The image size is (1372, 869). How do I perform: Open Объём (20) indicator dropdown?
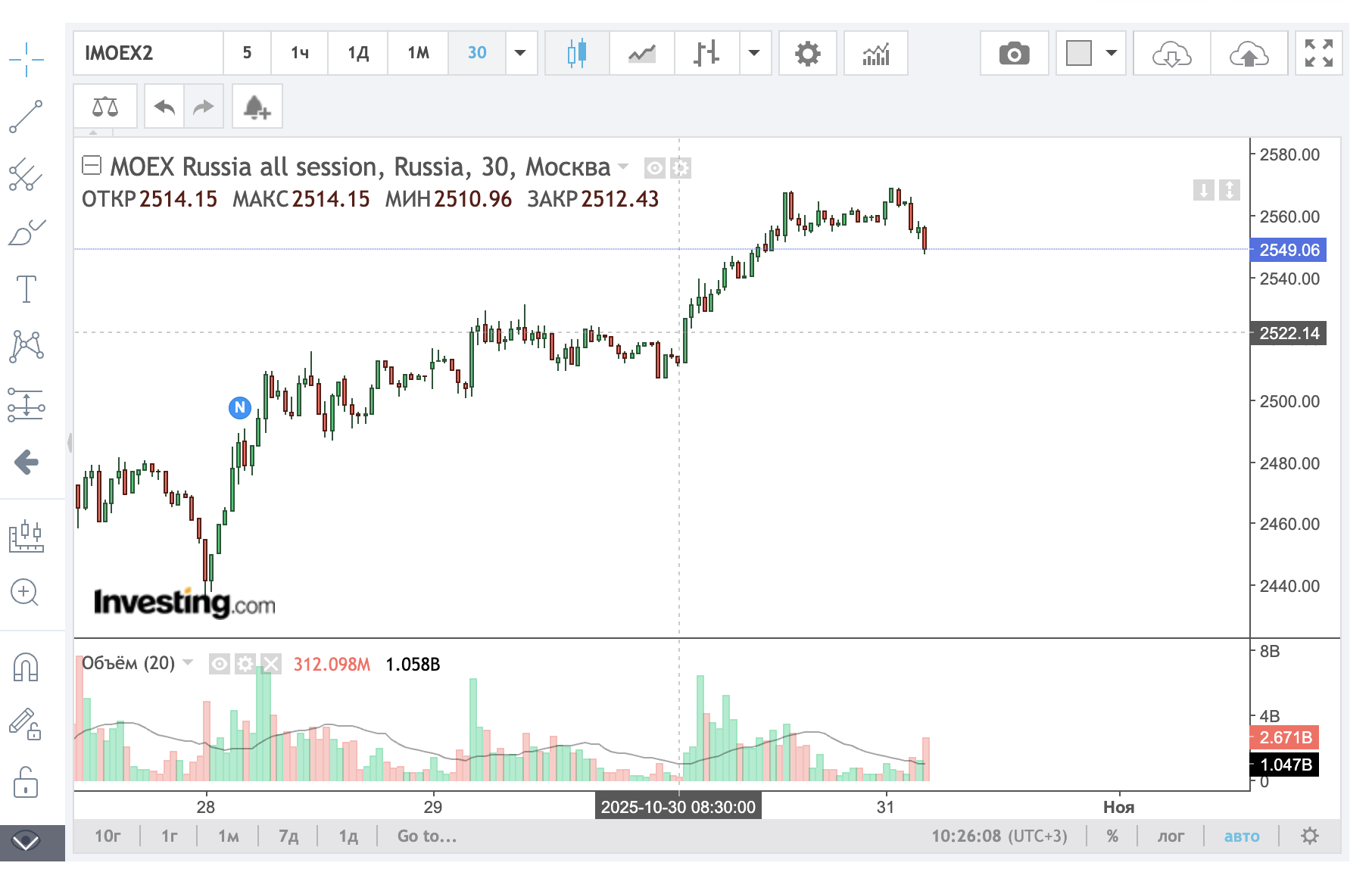pos(189,663)
